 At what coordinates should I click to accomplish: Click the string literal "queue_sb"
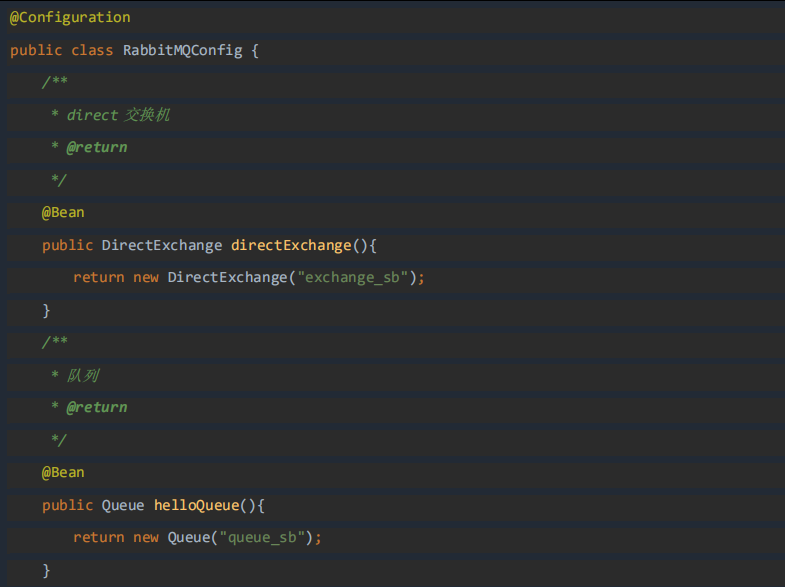(x=262, y=537)
